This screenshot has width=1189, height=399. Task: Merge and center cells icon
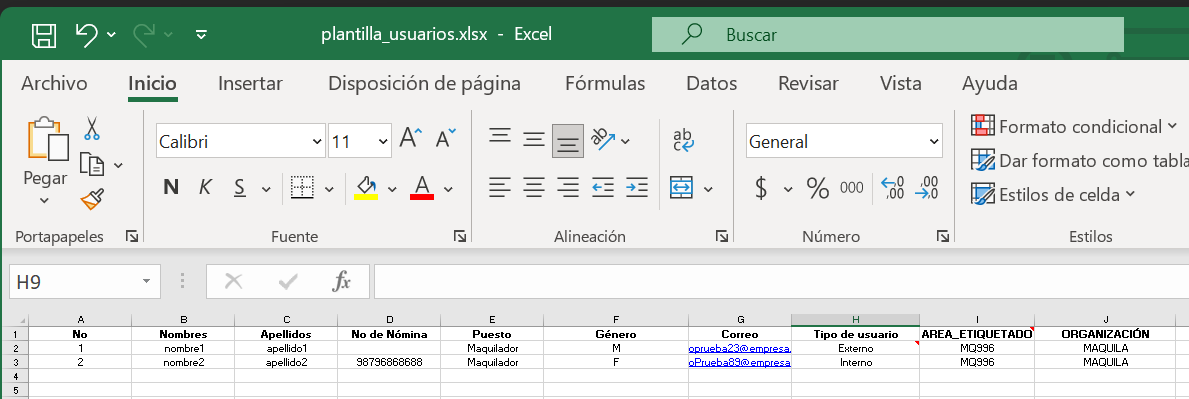coord(681,187)
